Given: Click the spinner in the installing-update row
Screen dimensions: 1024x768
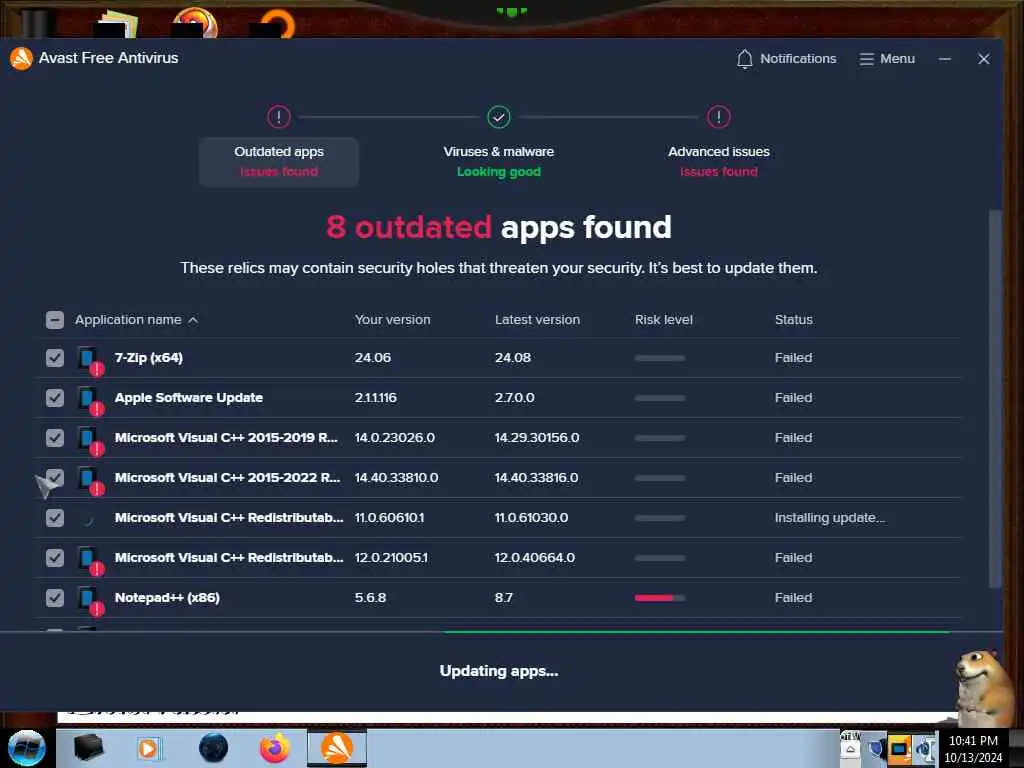Looking at the screenshot, I should (x=89, y=519).
